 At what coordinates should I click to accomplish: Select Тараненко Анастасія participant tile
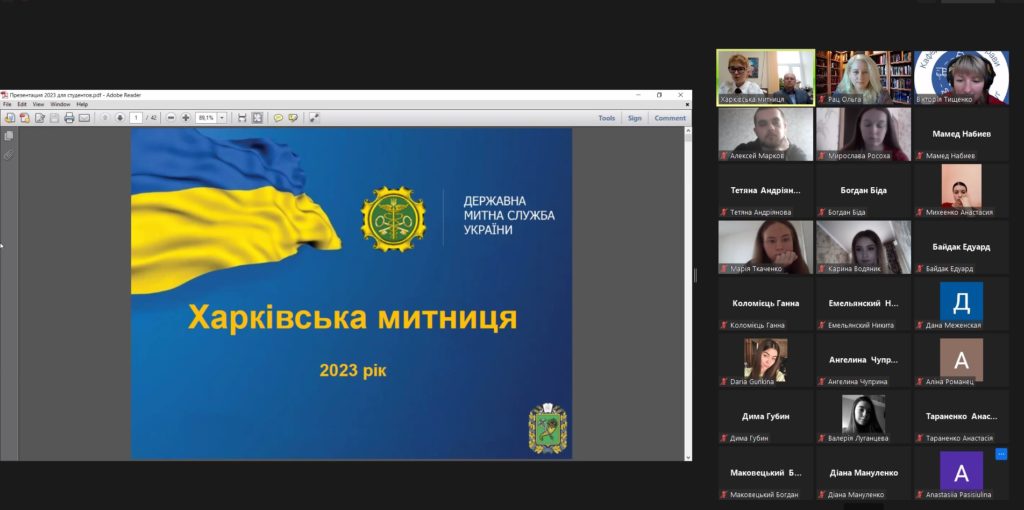click(961, 417)
